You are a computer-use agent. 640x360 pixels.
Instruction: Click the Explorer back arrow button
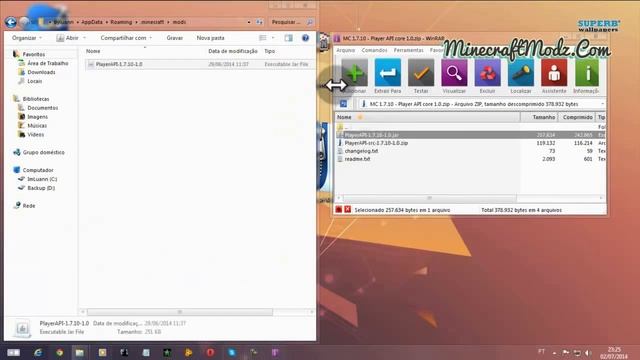click(11, 22)
